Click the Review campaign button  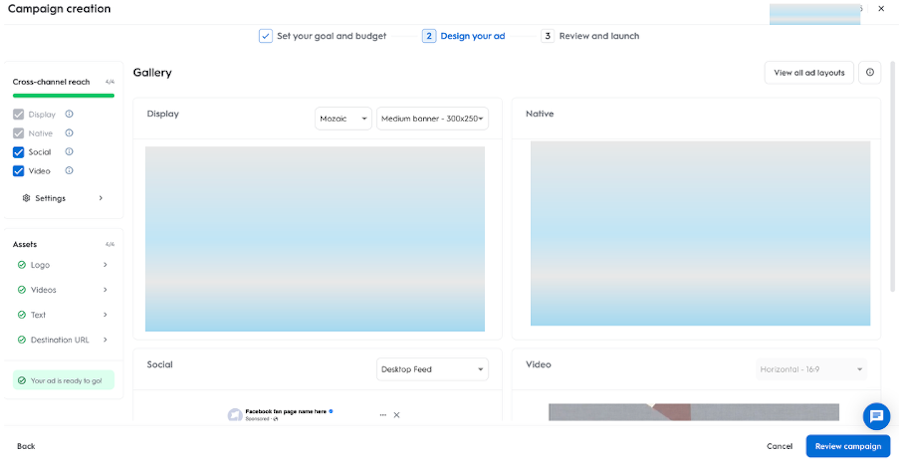click(x=848, y=446)
